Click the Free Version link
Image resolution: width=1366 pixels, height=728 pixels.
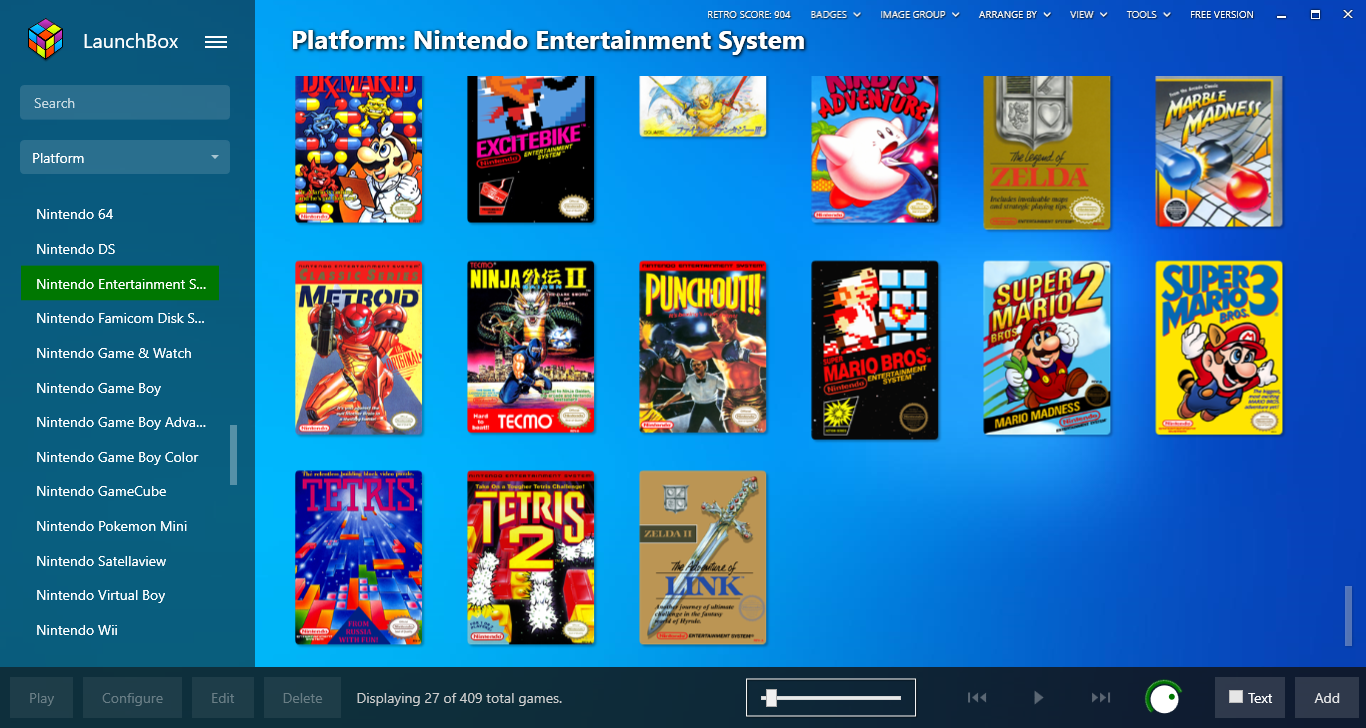pos(1220,15)
